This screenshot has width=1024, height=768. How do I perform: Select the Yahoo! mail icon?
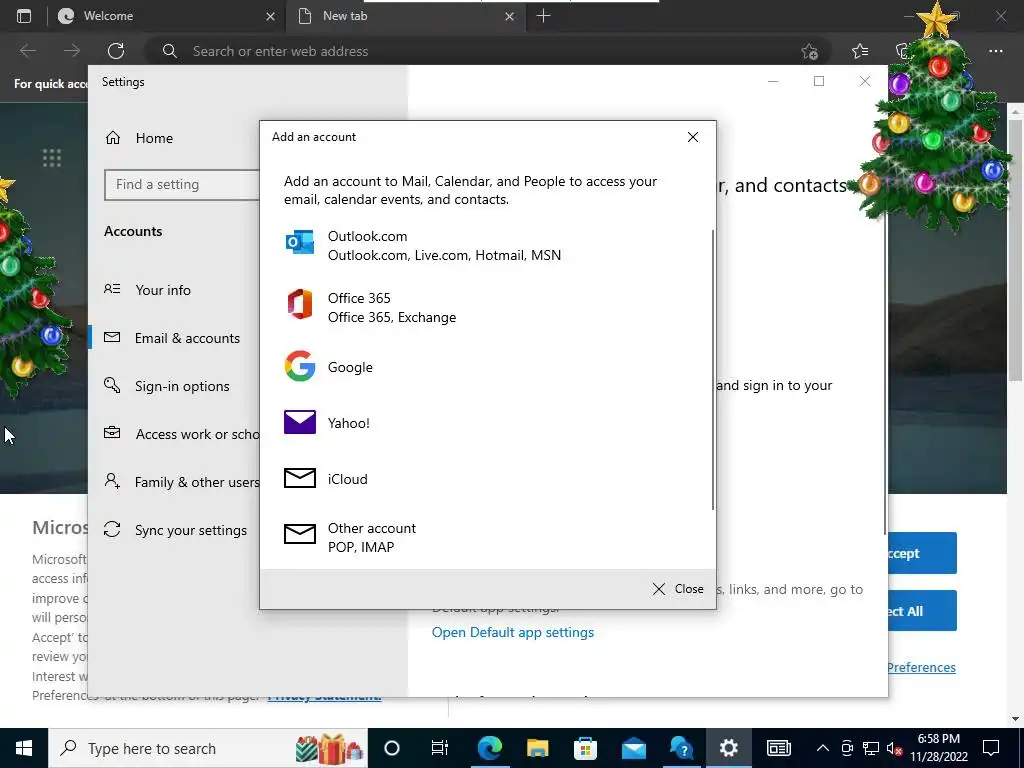[x=300, y=423]
